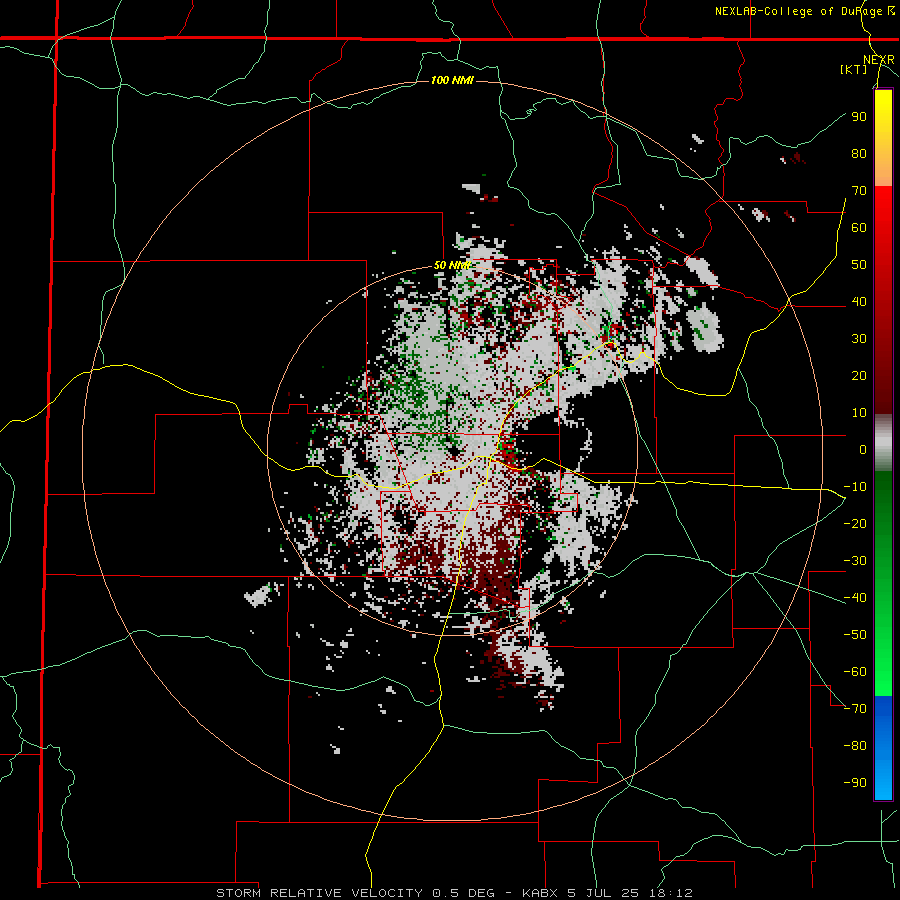Click the -20 value on the velocity scale
Image resolution: width=900 pixels, height=900 pixels.
(x=855, y=524)
